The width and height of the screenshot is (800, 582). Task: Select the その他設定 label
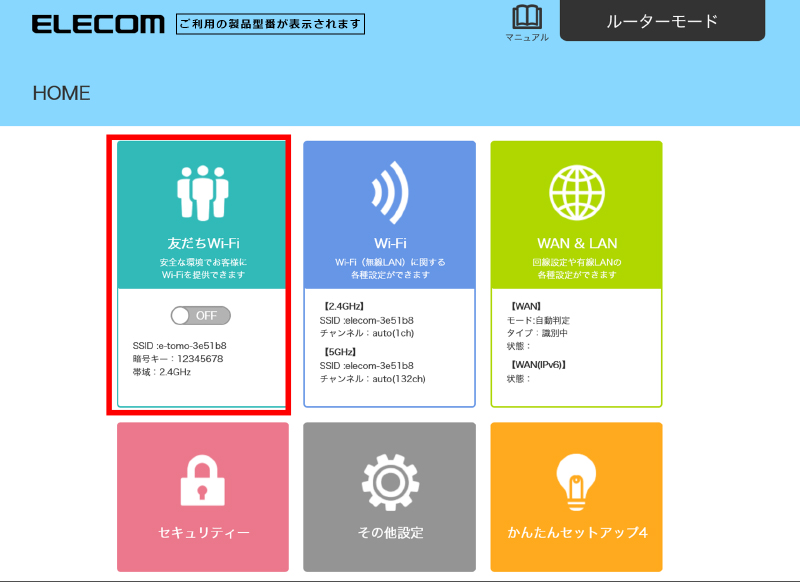[390, 533]
